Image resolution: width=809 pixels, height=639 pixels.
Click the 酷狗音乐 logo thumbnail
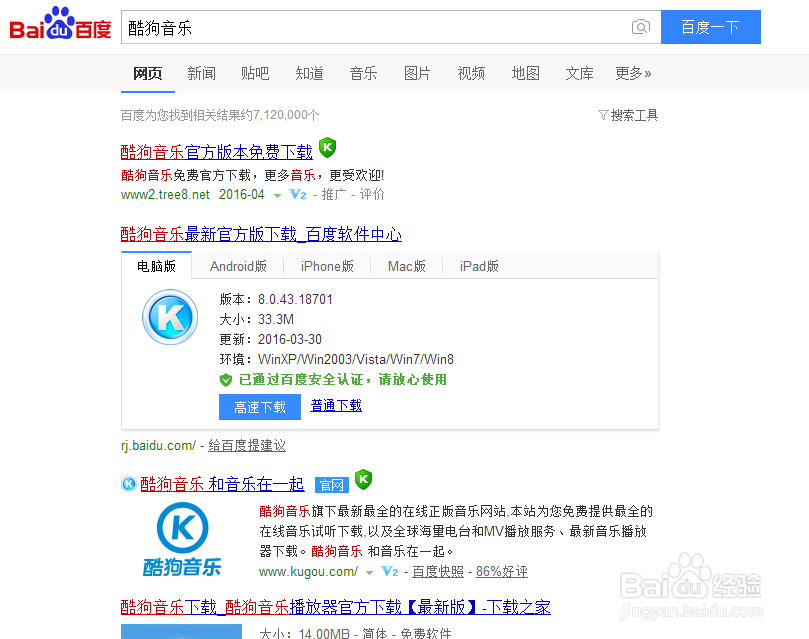(x=182, y=539)
